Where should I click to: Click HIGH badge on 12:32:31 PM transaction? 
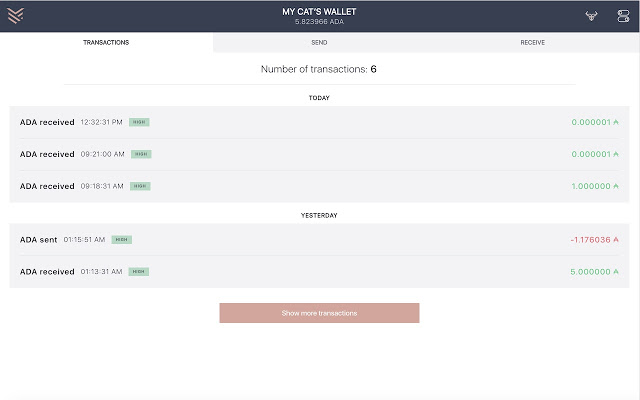pyautogui.click(x=139, y=122)
